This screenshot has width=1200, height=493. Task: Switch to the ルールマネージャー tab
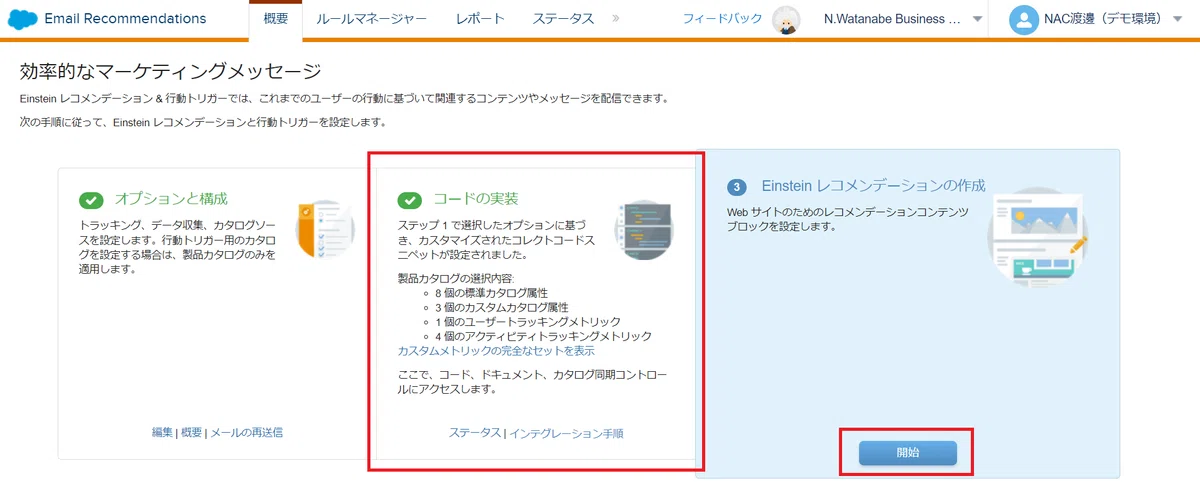[371, 19]
